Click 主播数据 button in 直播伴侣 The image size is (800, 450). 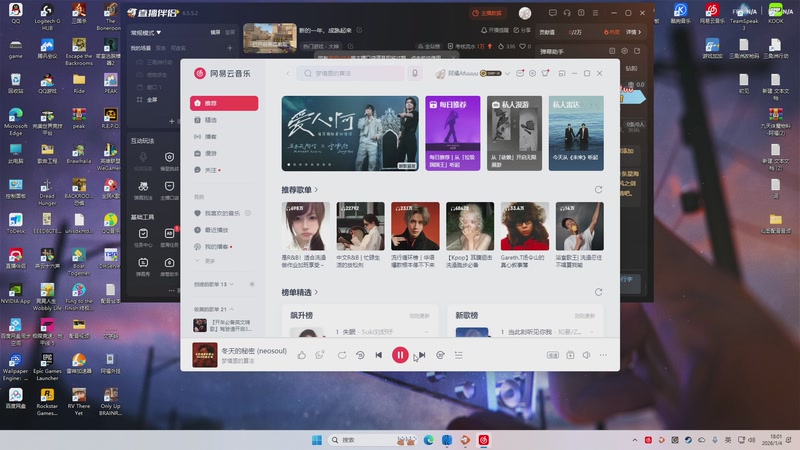tap(487, 13)
